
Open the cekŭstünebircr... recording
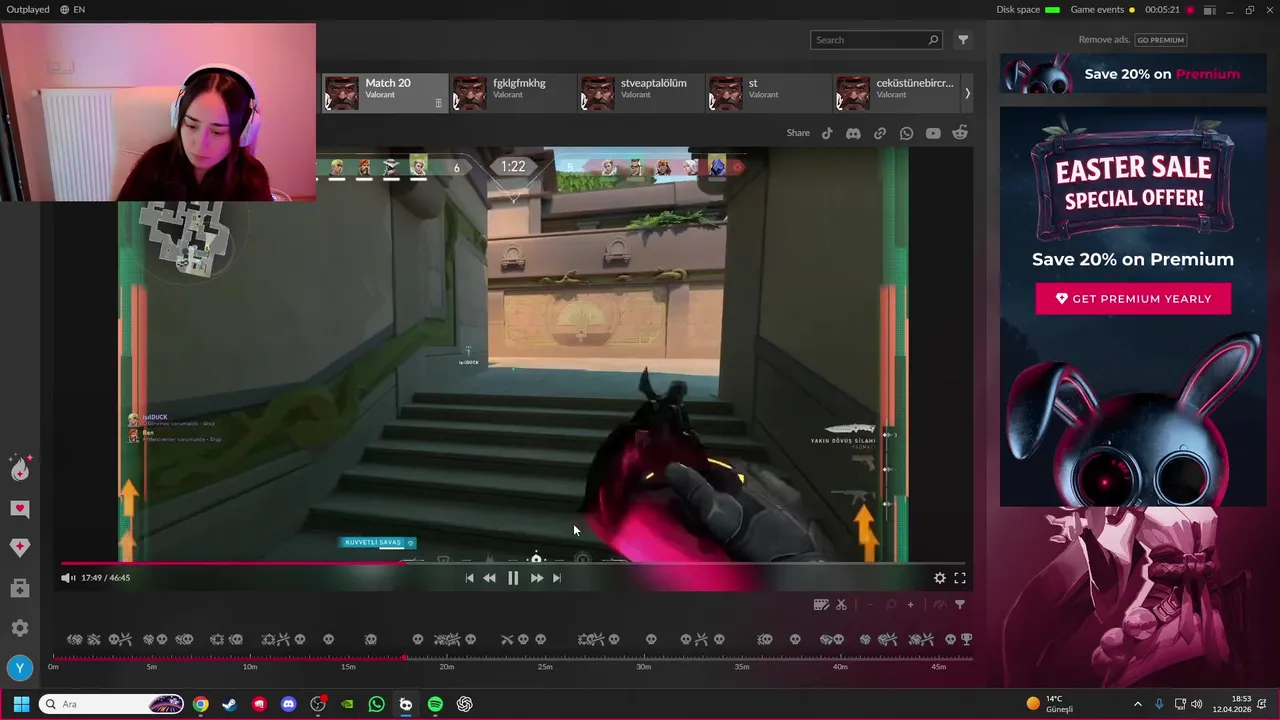(x=896, y=92)
